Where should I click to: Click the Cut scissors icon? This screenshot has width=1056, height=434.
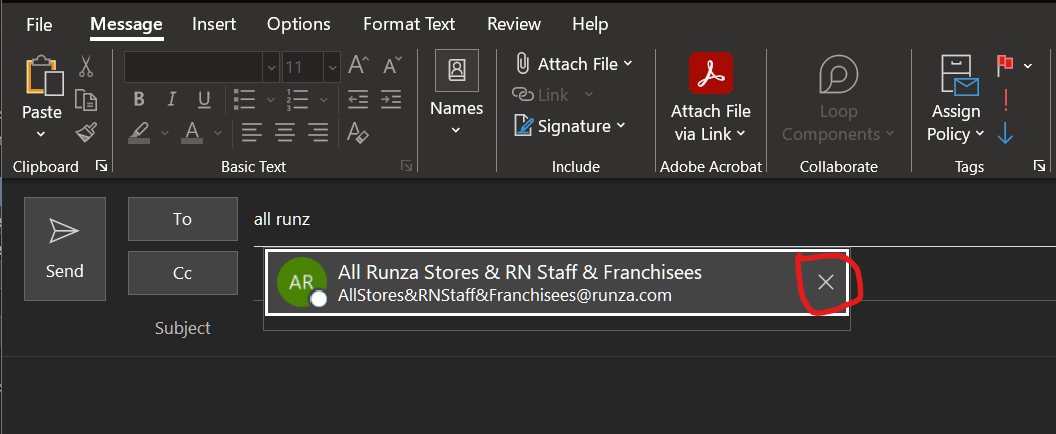tap(86, 66)
